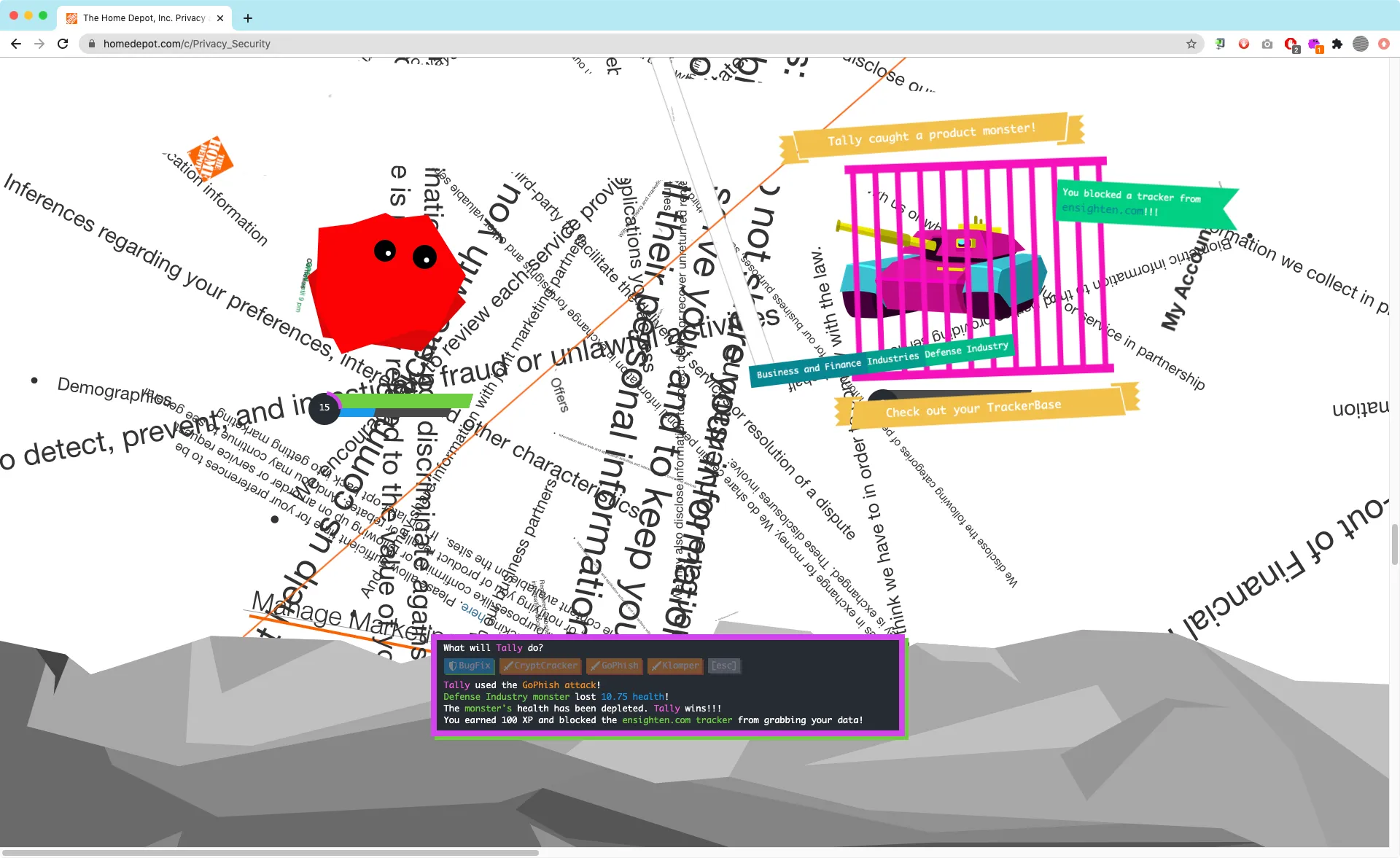The height and width of the screenshot is (858, 1400).
Task: Click ensighten.com in the green banner
Action: (1102, 210)
